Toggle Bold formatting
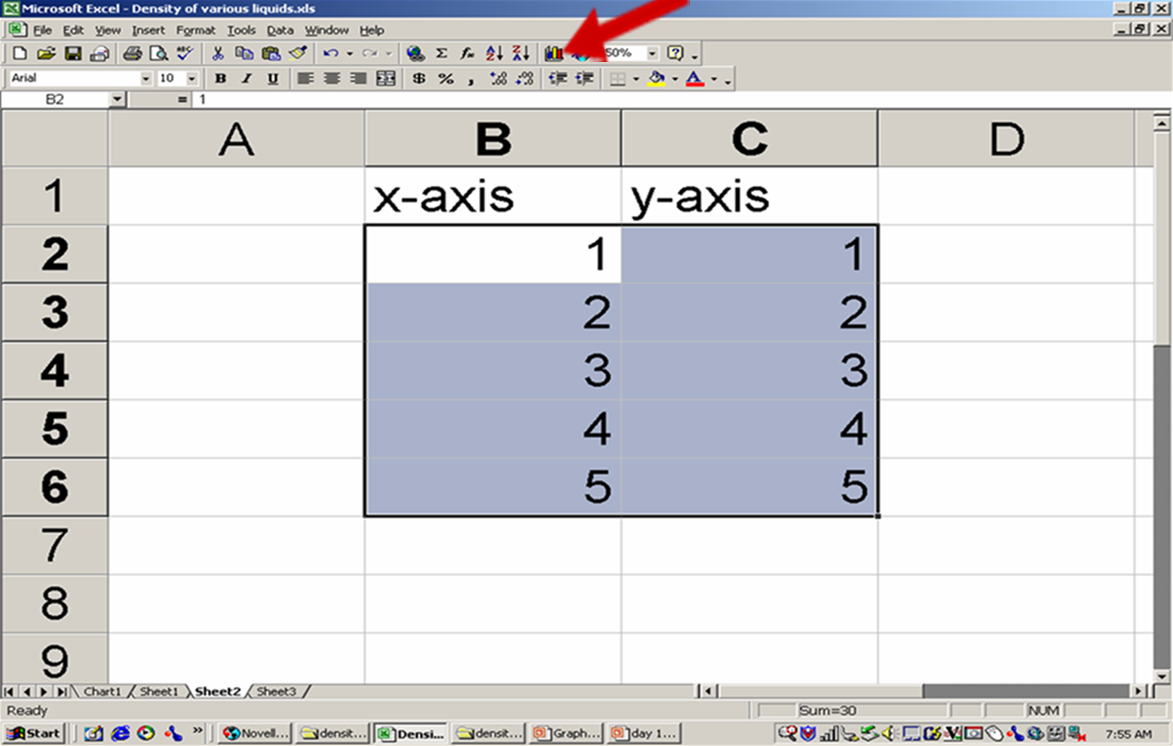1173x746 pixels. [221, 78]
